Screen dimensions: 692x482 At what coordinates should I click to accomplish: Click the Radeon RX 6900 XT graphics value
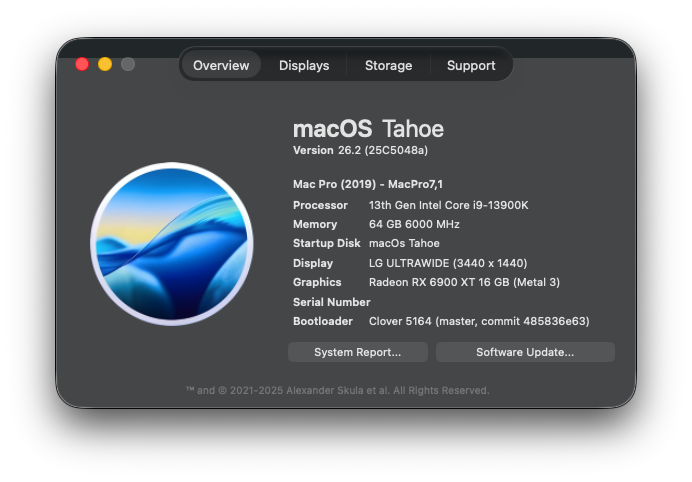point(464,282)
